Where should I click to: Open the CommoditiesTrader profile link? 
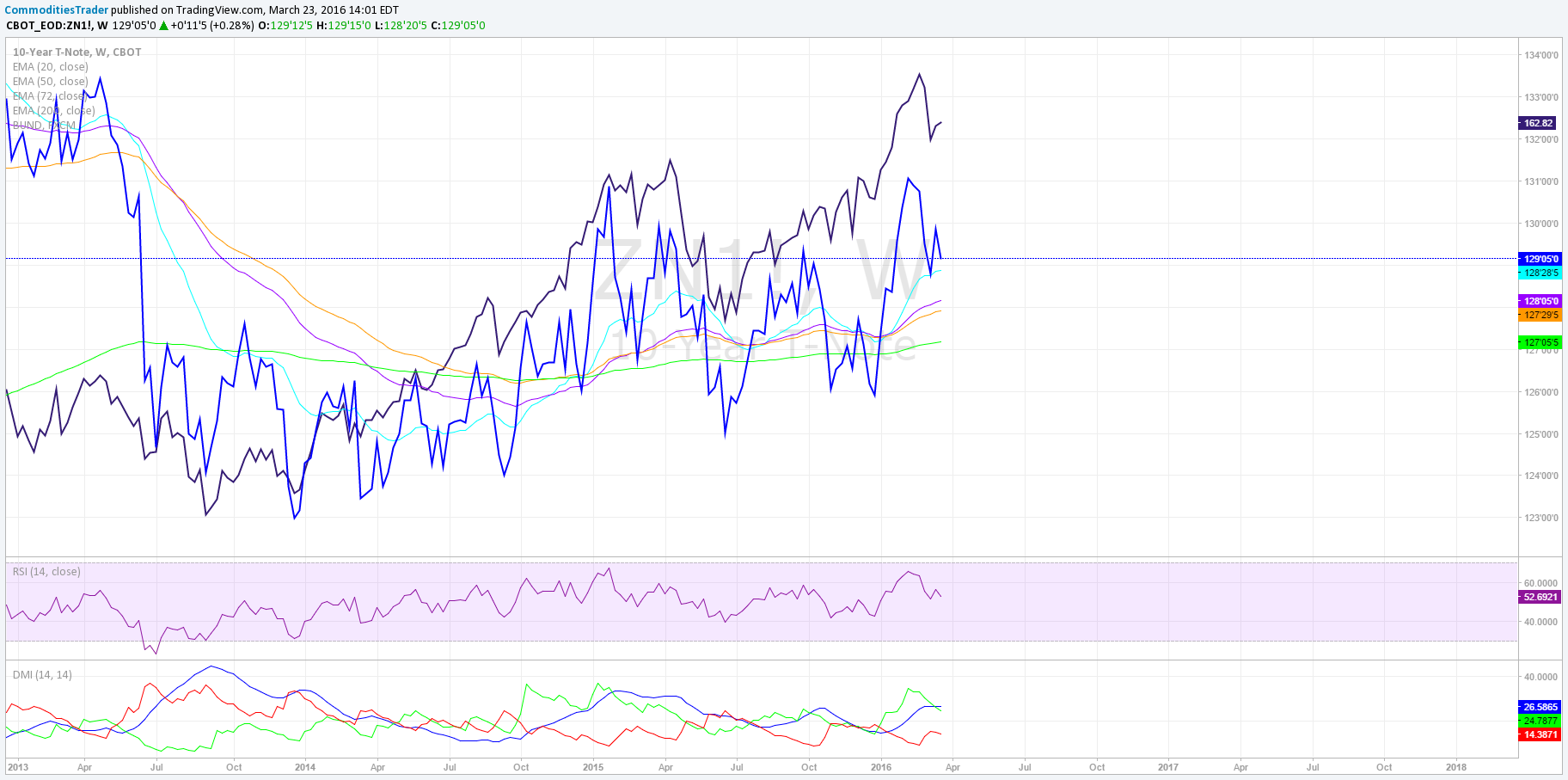point(57,10)
